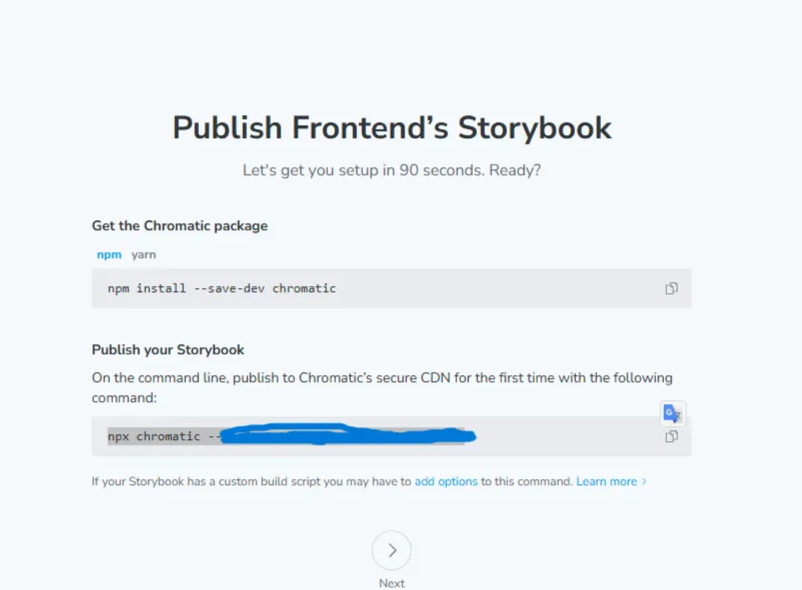The height and width of the screenshot is (590, 802).
Task: Click the Publish Frontend's Storybook title
Action: click(392, 127)
